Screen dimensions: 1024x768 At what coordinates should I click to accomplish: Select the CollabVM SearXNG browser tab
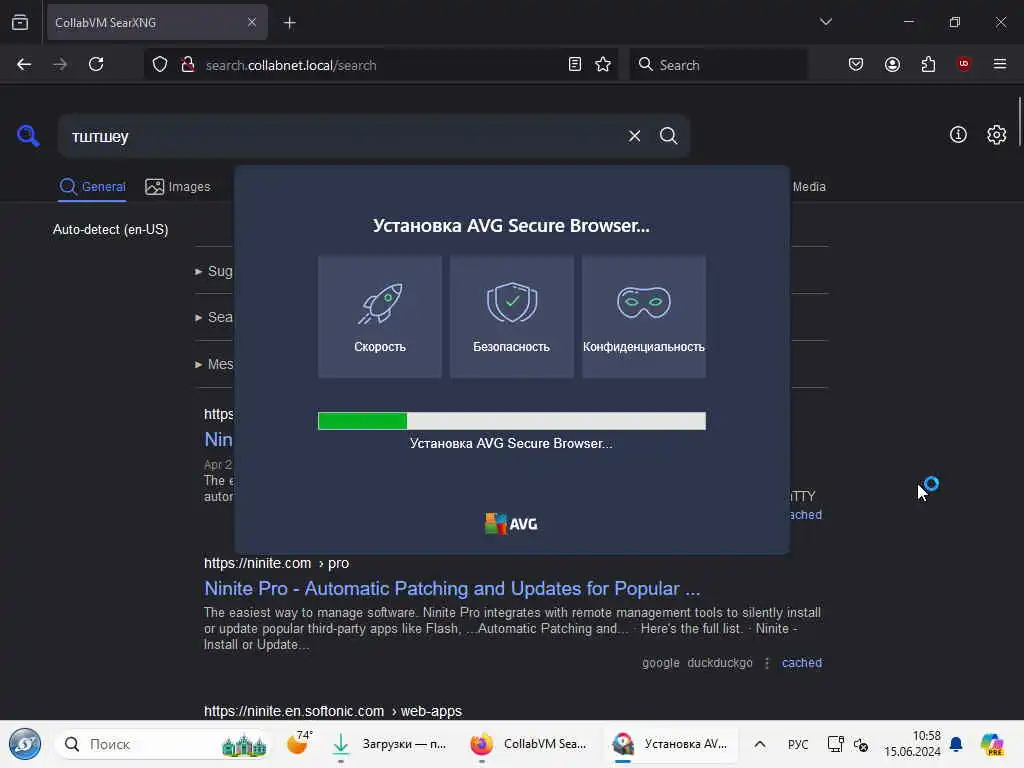click(x=157, y=22)
